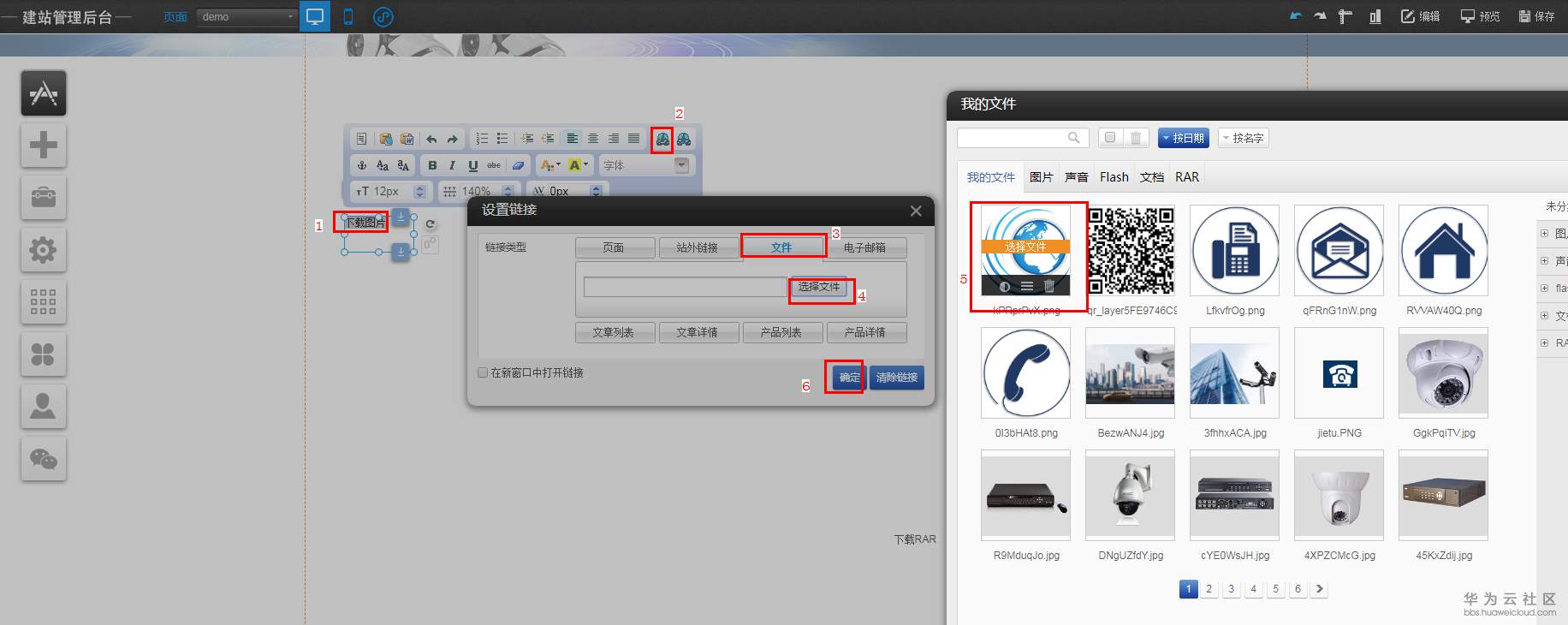Click the 产品详情 button
The image size is (1568, 625).
tap(865, 332)
